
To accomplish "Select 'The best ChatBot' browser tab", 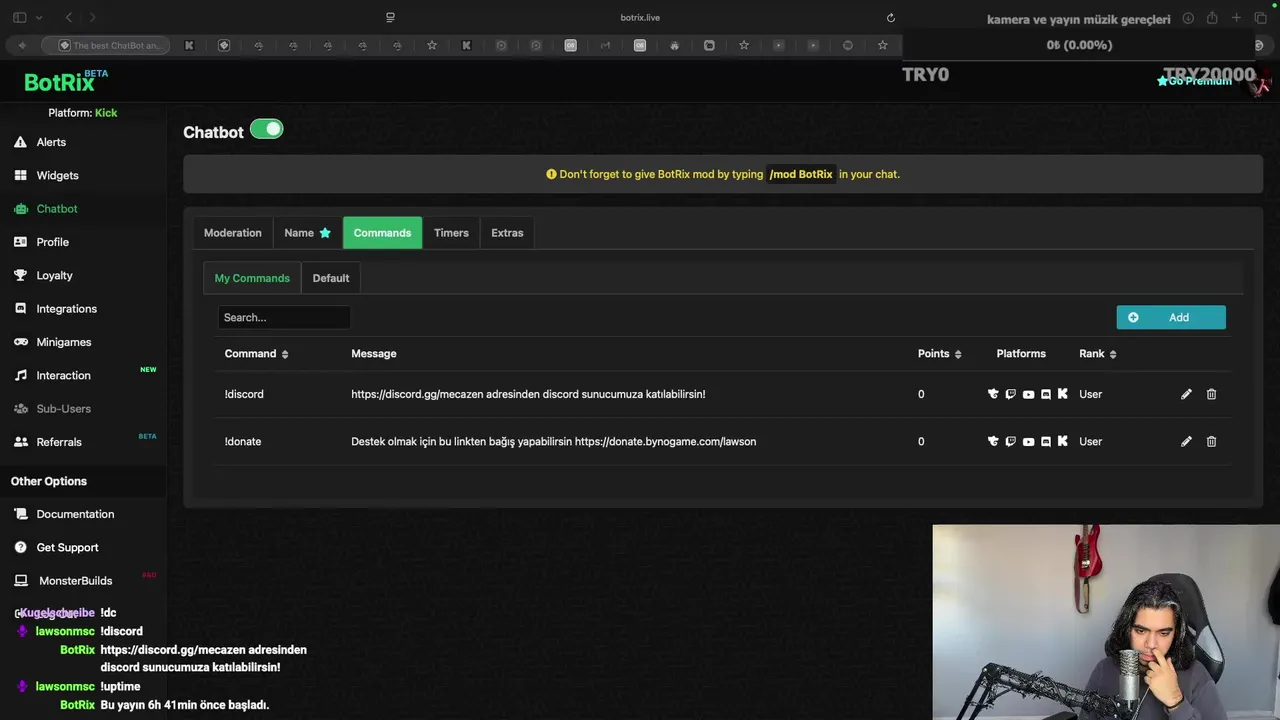I will click(106, 45).
